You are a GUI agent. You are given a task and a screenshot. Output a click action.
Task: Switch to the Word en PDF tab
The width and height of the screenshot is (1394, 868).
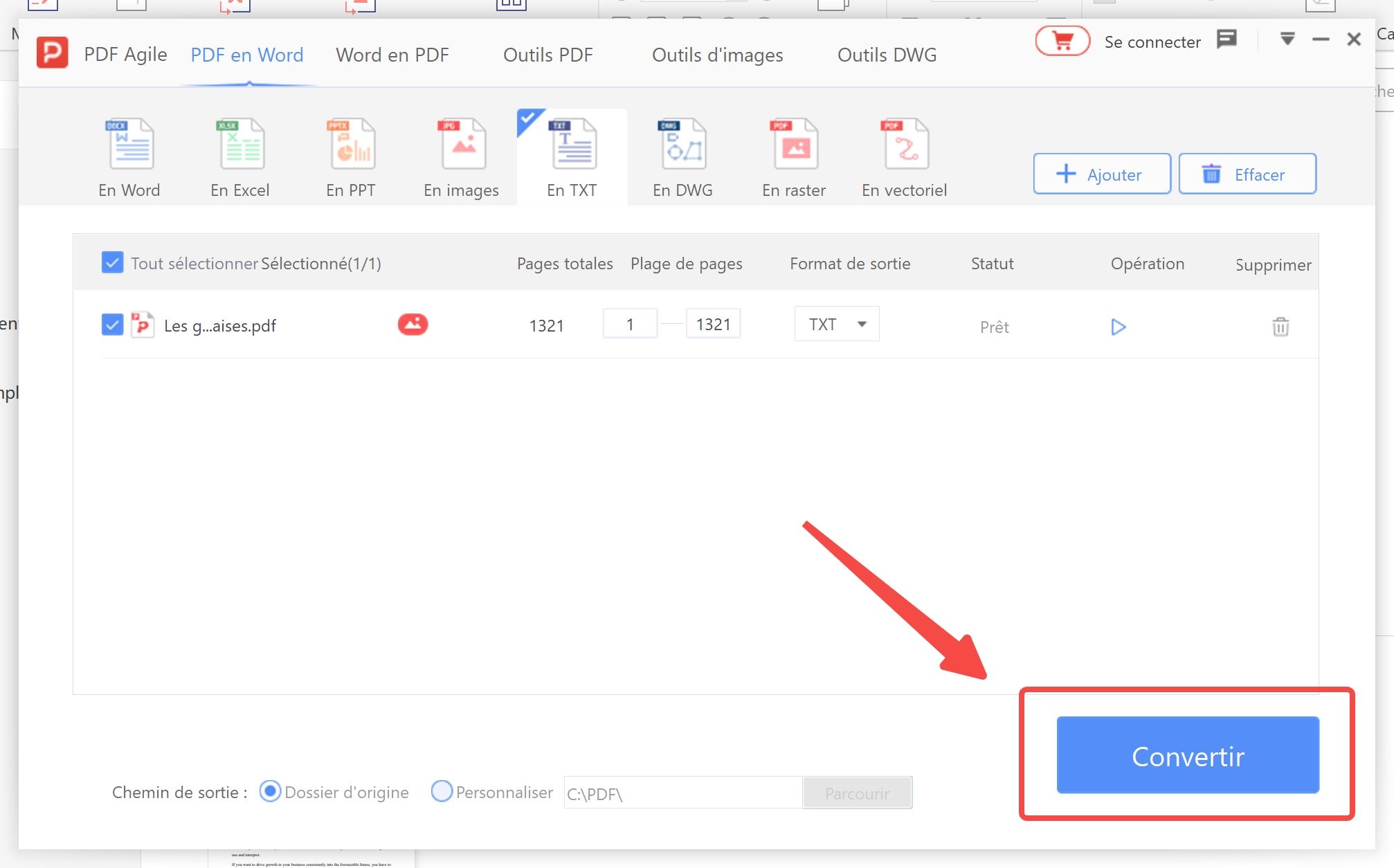click(x=392, y=55)
